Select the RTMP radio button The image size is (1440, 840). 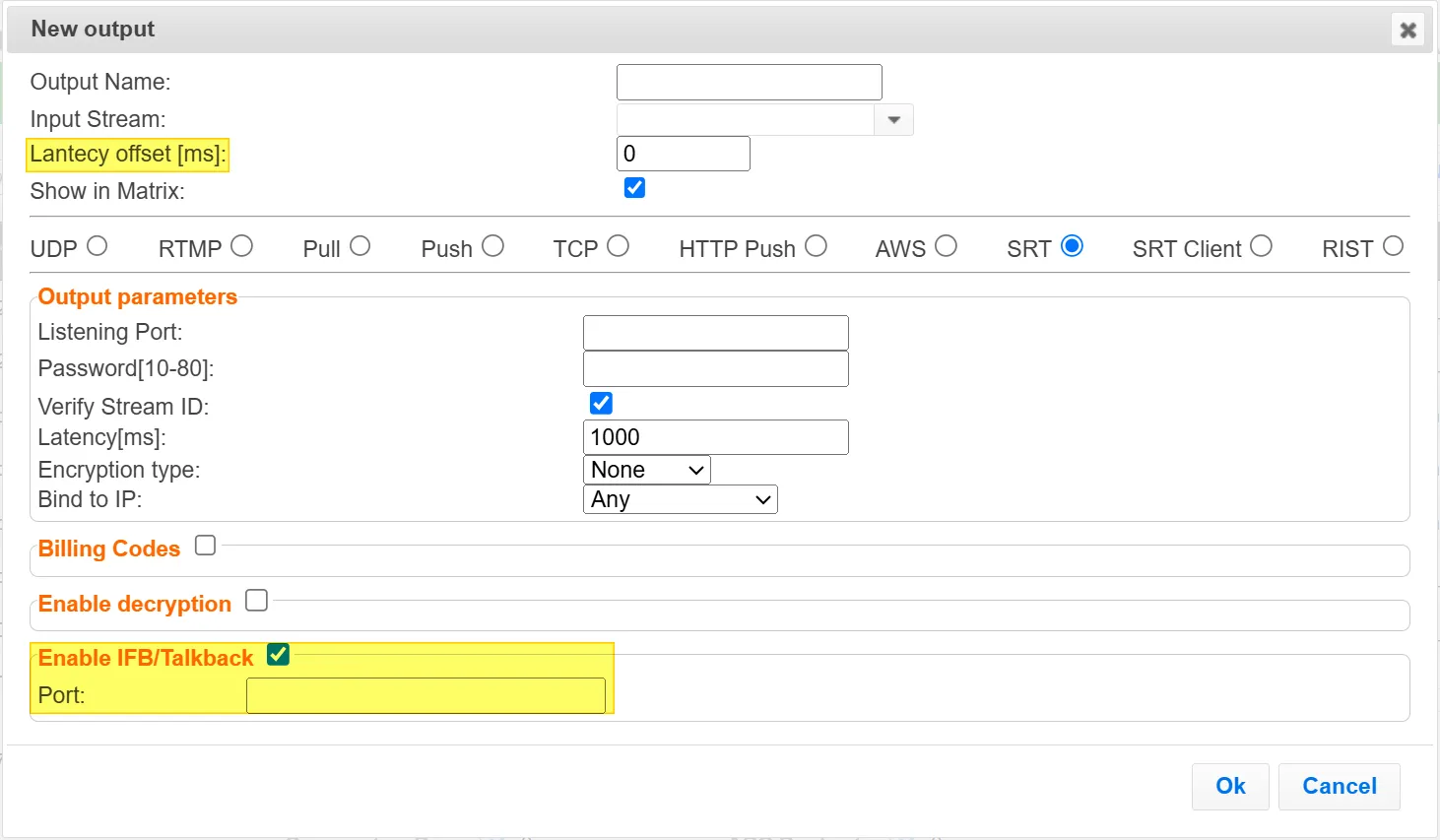pyautogui.click(x=242, y=246)
